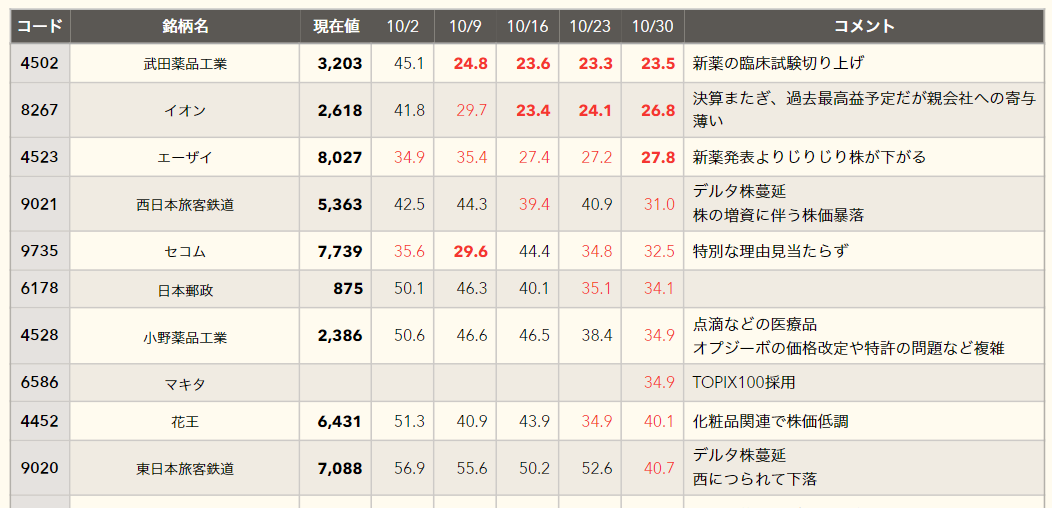Viewport: 1052px width, 508px height.
Task: Click the name 日本郵政
Action: tap(185, 291)
